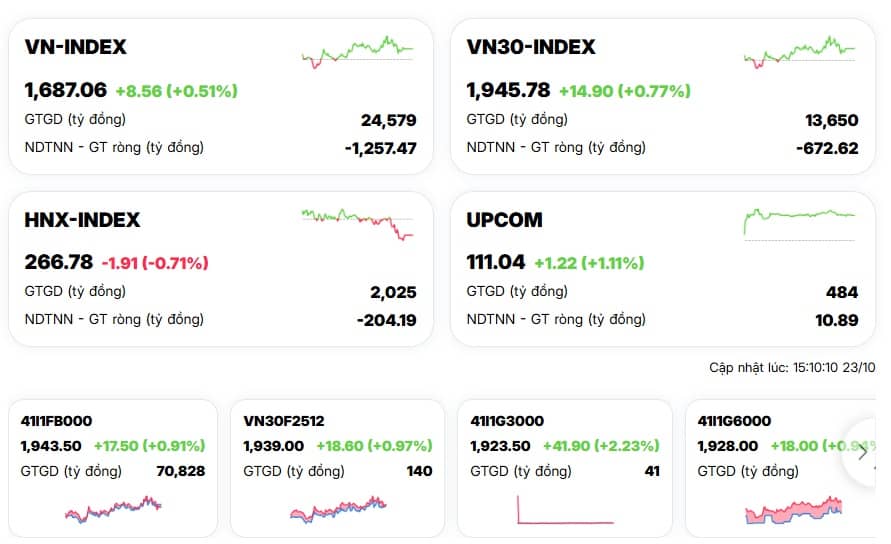This screenshot has height=544, width=891.
Task: Click the next arrow on the futures carousel
Action: (x=862, y=452)
